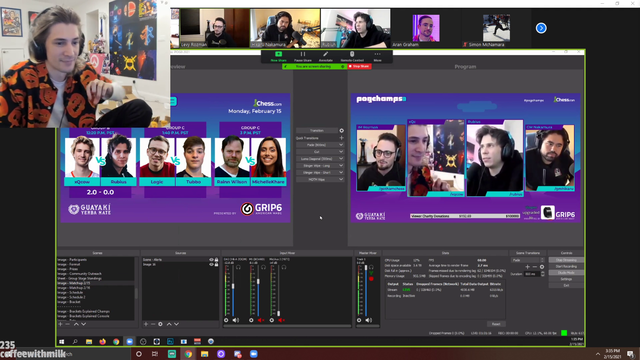
Task: Toggle headphone monitoring on first mixer channel
Action: [238, 267]
